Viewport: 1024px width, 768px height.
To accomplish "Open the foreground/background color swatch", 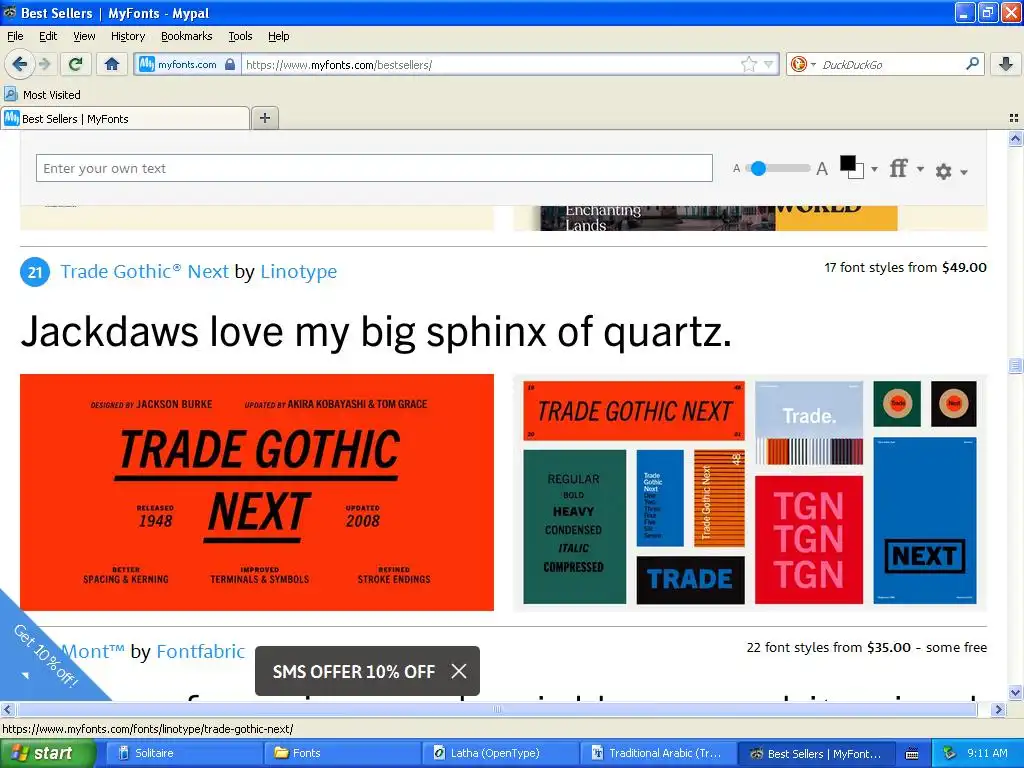I will point(852,167).
